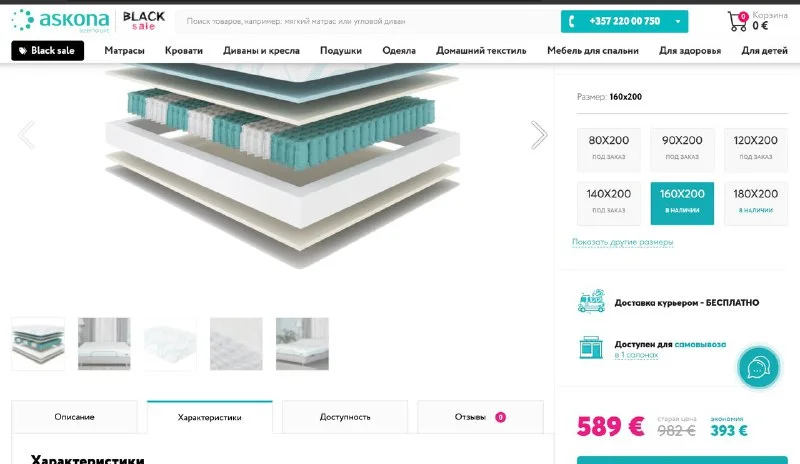Click the Black sale logo in header

(x=144, y=21)
